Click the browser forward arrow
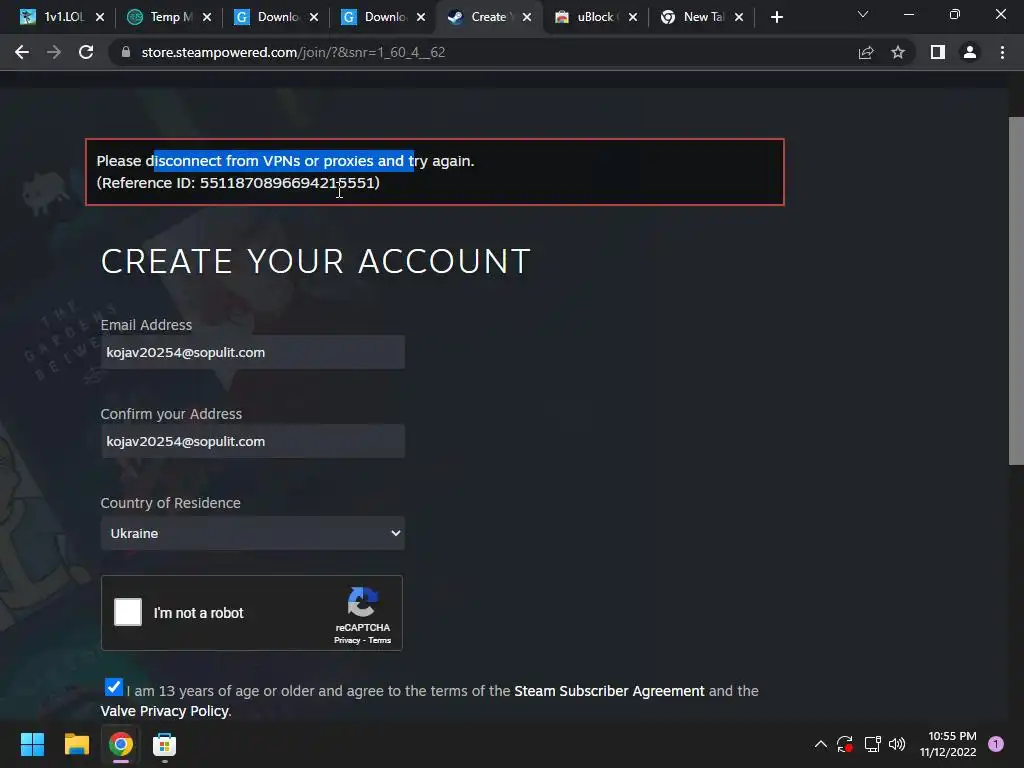The image size is (1024, 768). (54, 52)
